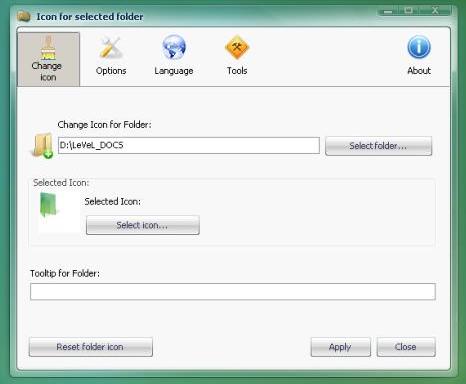Screen dimensions: 466x384
Task: Open Options wrench and screwdriver icon
Action: [x=111, y=47]
